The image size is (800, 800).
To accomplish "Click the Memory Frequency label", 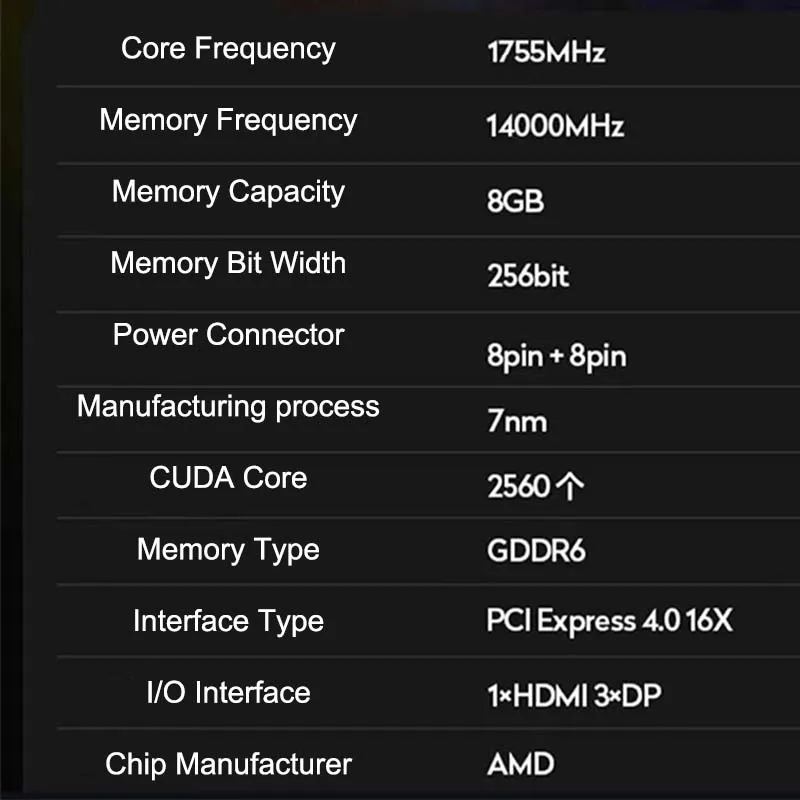I will [x=228, y=120].
